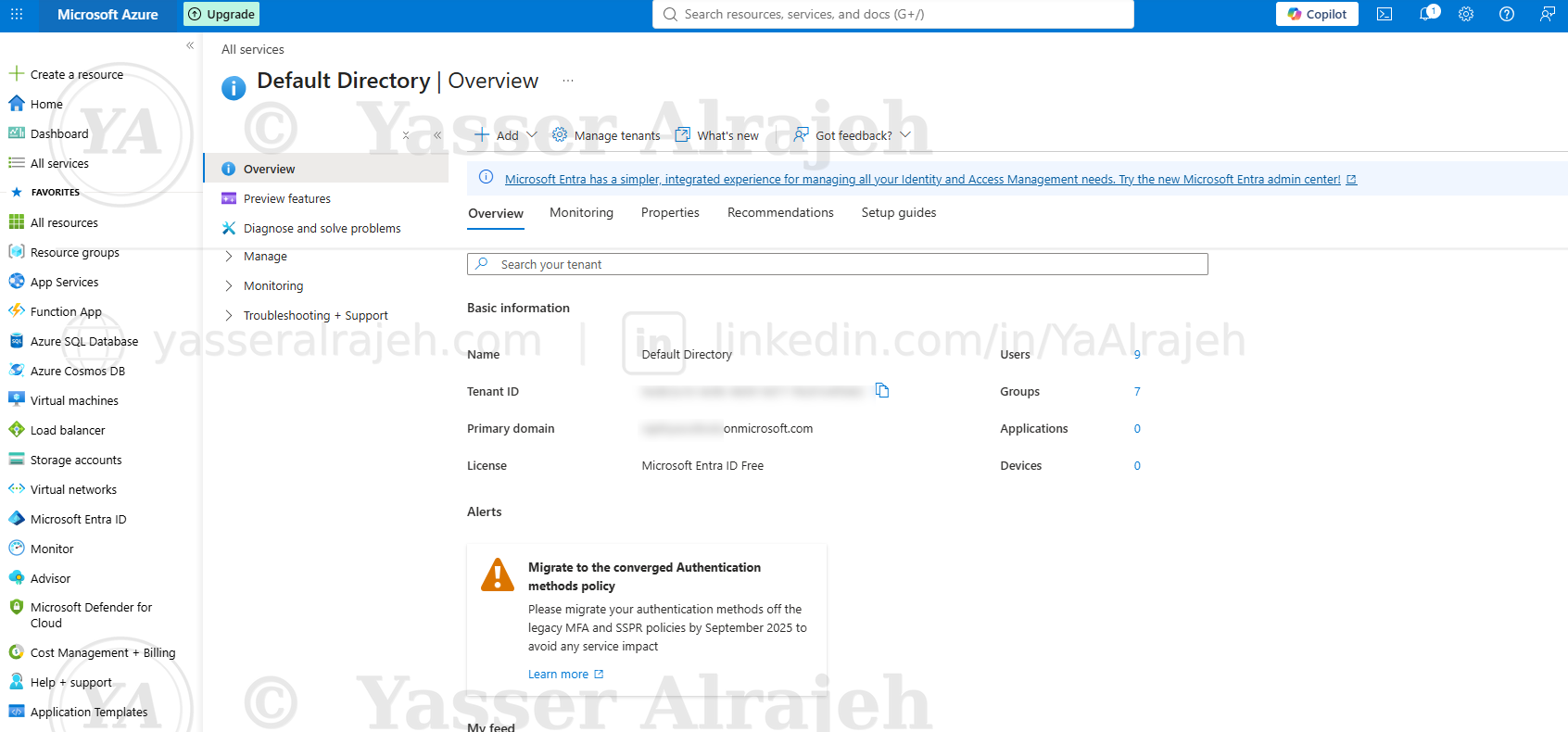Open Function App lightning icon
1568x732 pixels.
[x=17, y=311]
